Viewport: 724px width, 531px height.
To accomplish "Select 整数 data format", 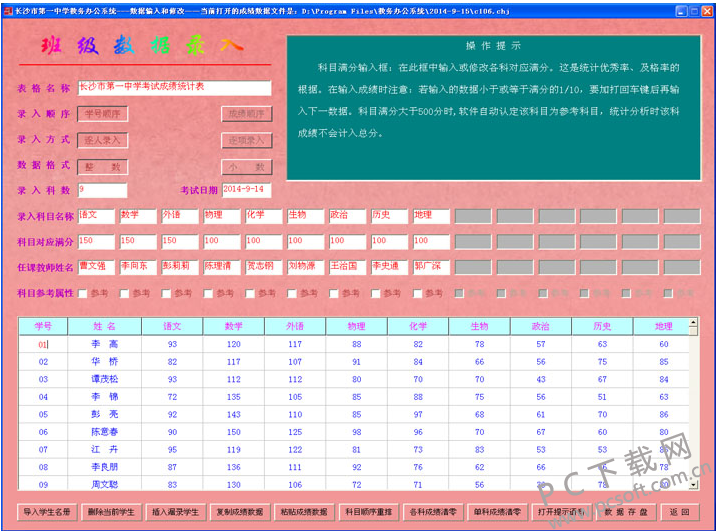I will [x=103, y=167].
